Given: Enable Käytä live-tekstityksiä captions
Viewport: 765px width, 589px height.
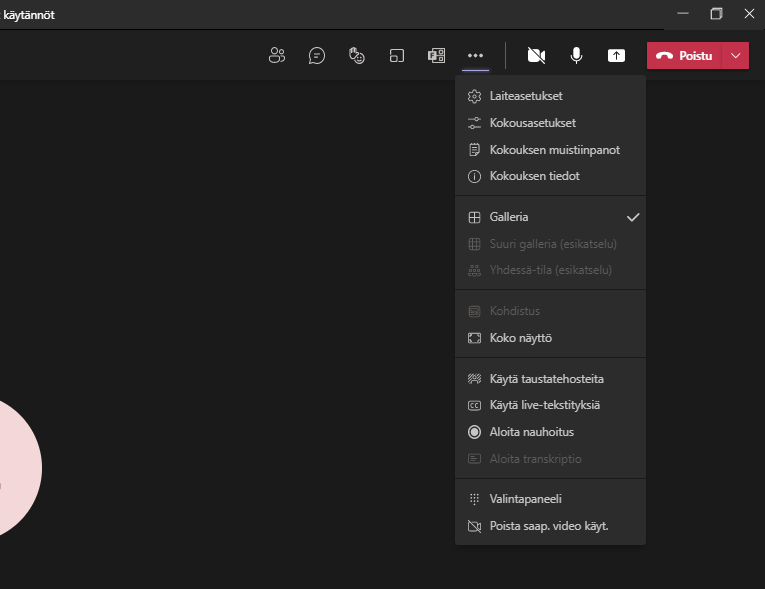Looking at the screenshot, I should click(550, 405).
